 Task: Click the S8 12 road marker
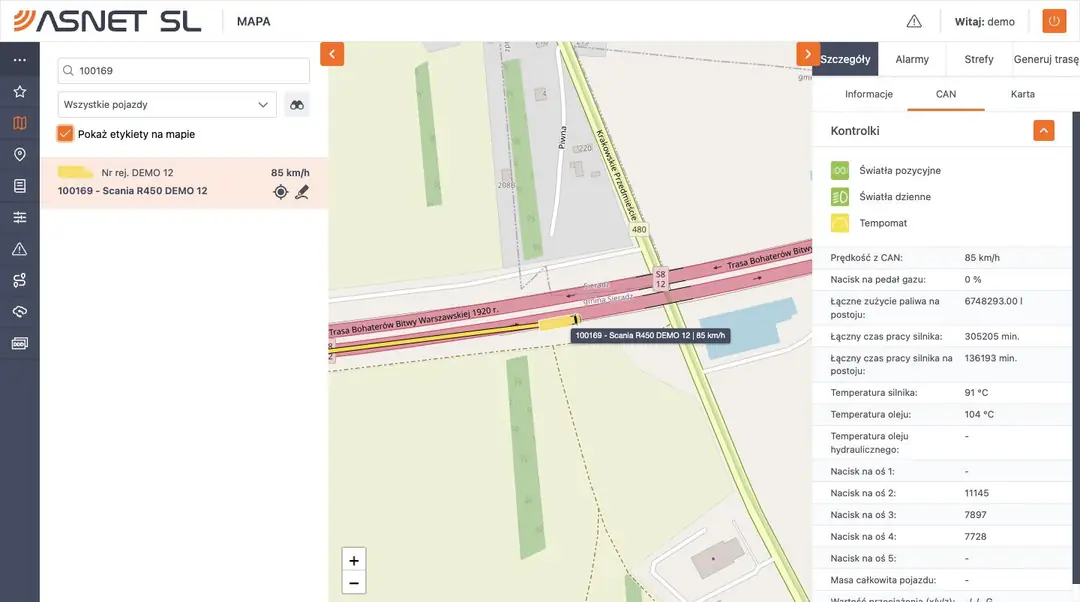[x=661, y=279]
